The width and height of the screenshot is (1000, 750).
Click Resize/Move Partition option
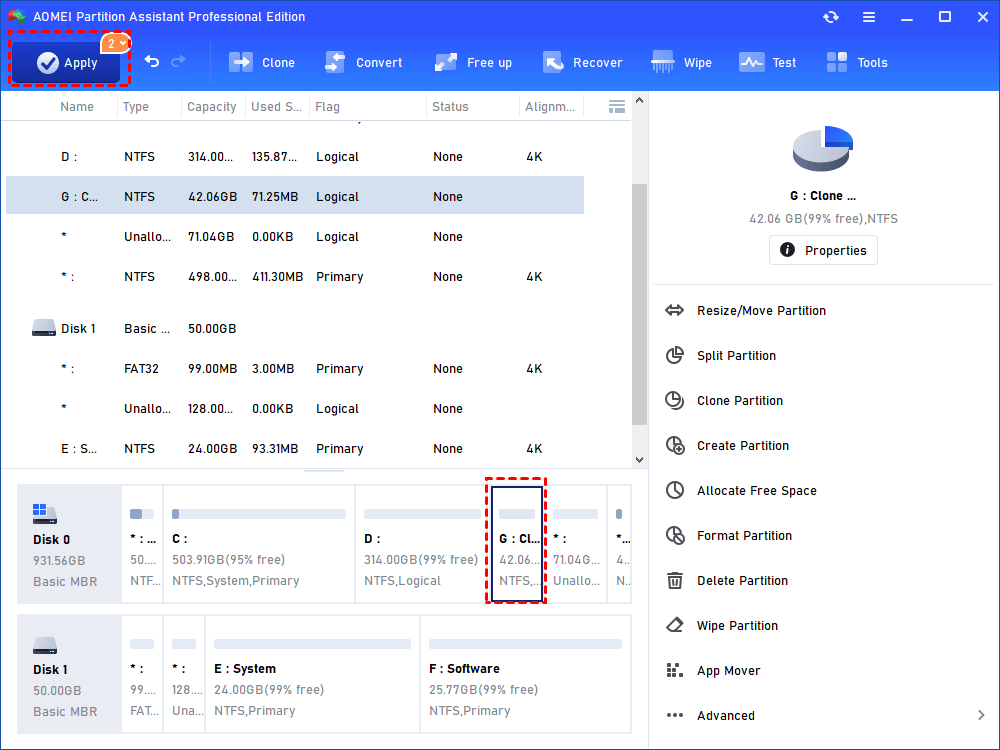[x=761, y=311]
